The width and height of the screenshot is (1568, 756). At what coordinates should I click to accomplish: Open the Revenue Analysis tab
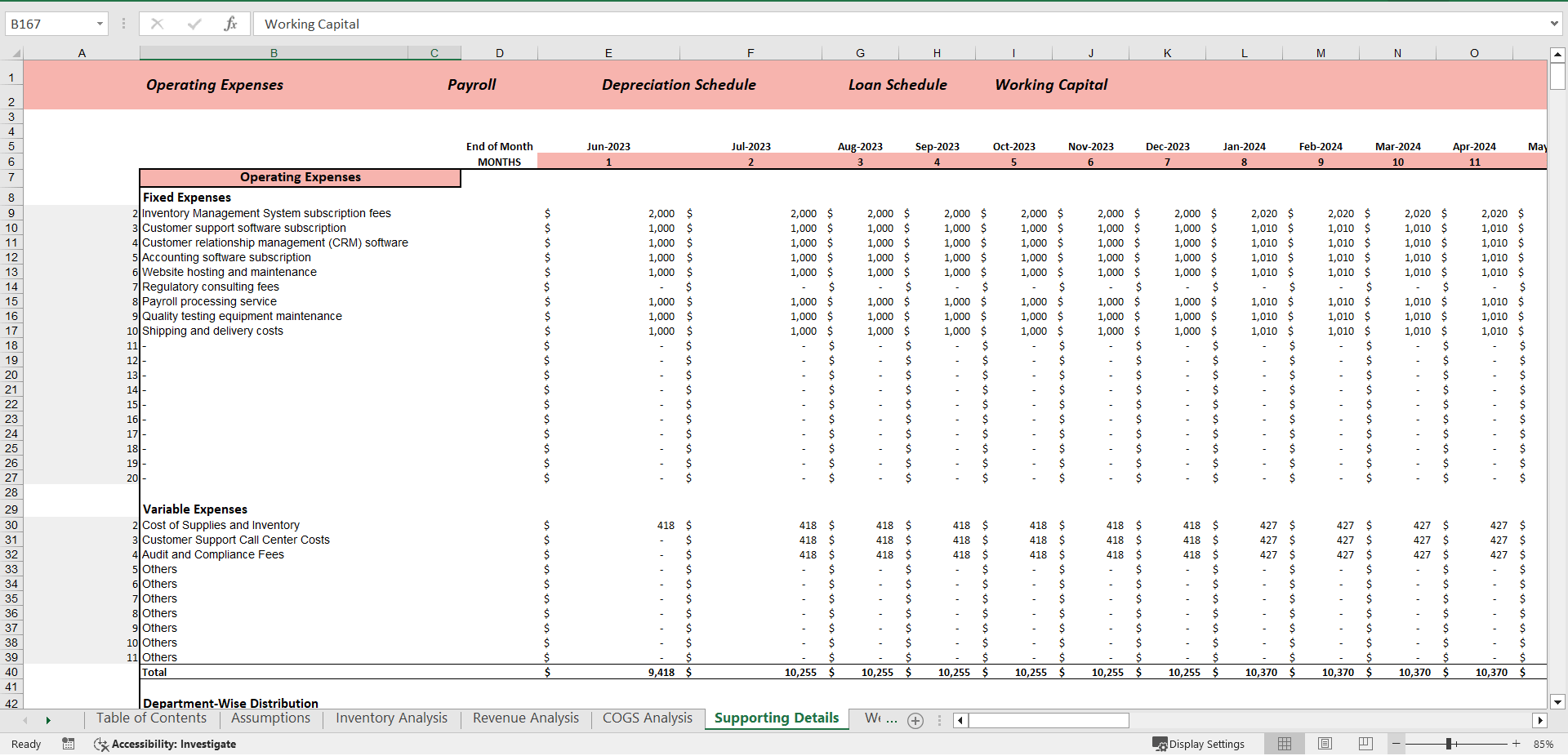tap(524, 718)
